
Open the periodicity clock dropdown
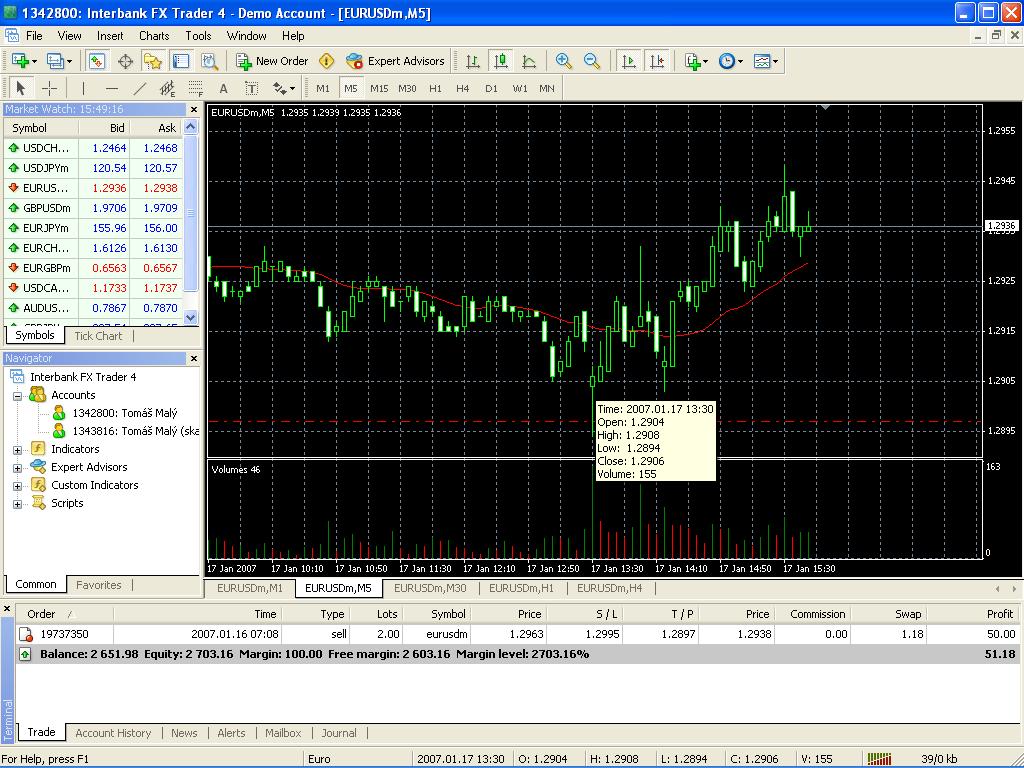[731, 61]
